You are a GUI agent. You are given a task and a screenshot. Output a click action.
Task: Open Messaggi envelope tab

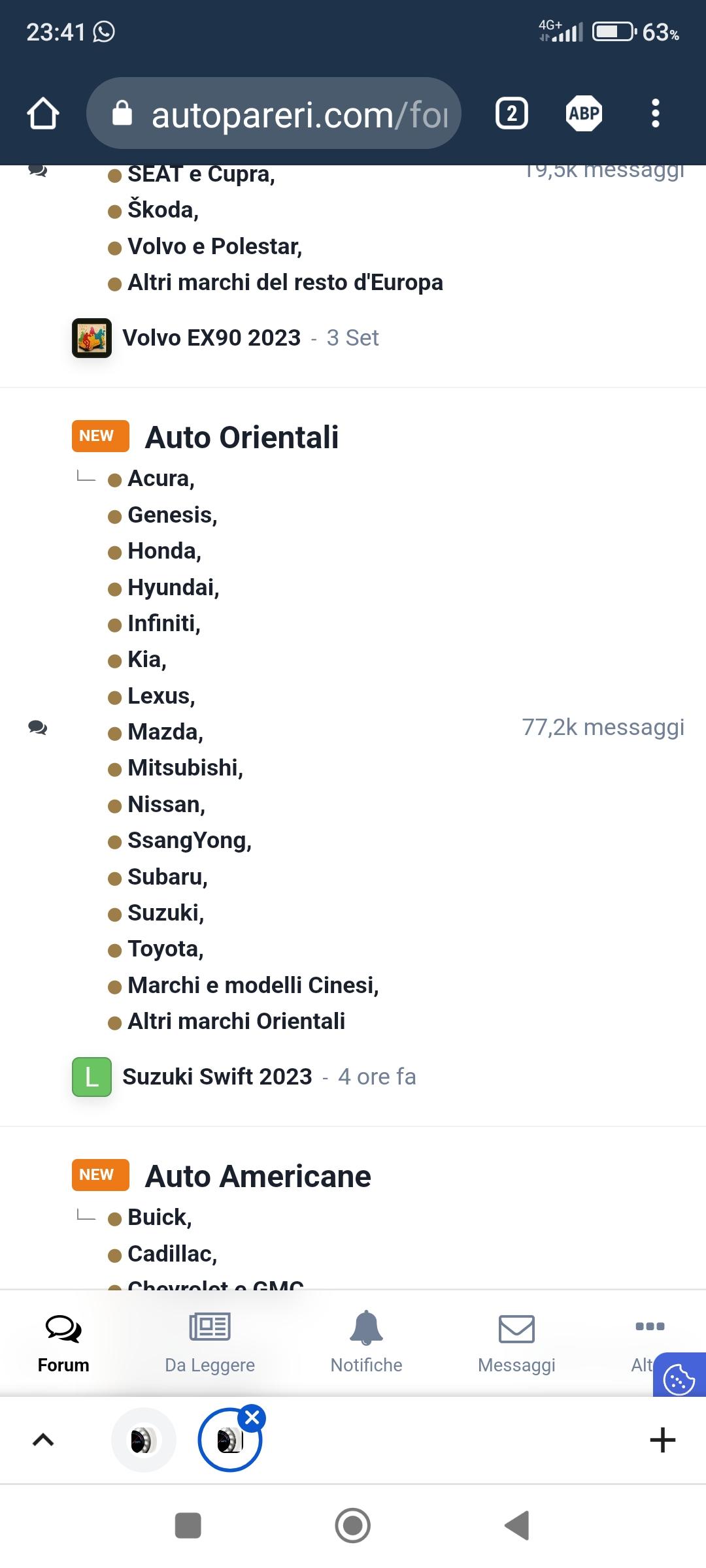[x=516, y=1341]
